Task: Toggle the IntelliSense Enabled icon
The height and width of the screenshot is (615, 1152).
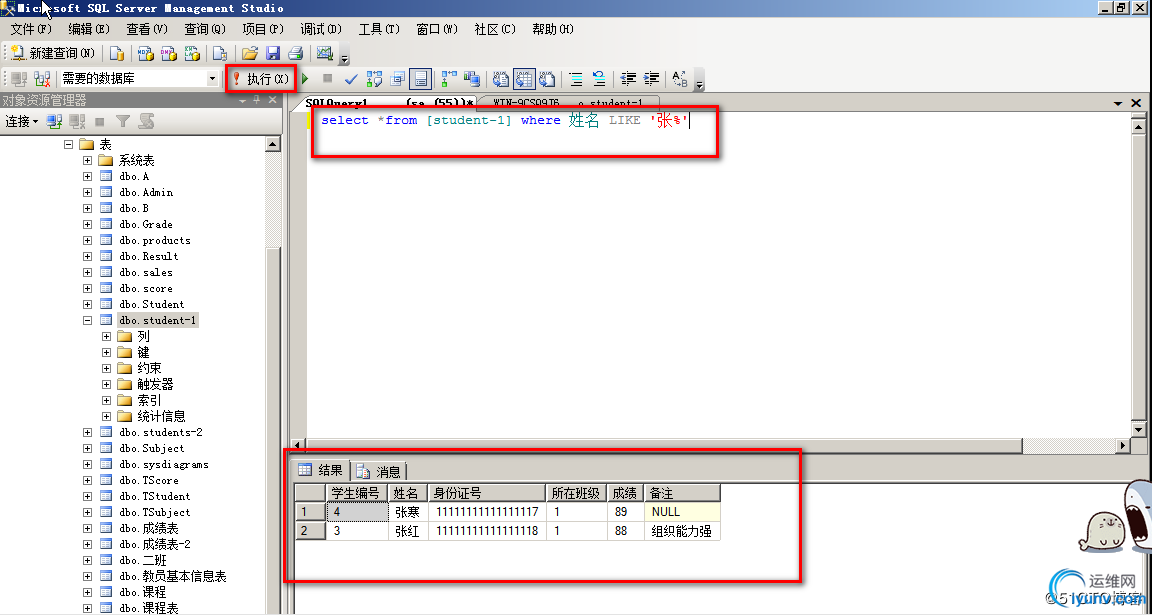Action: [x=420, y=78]
